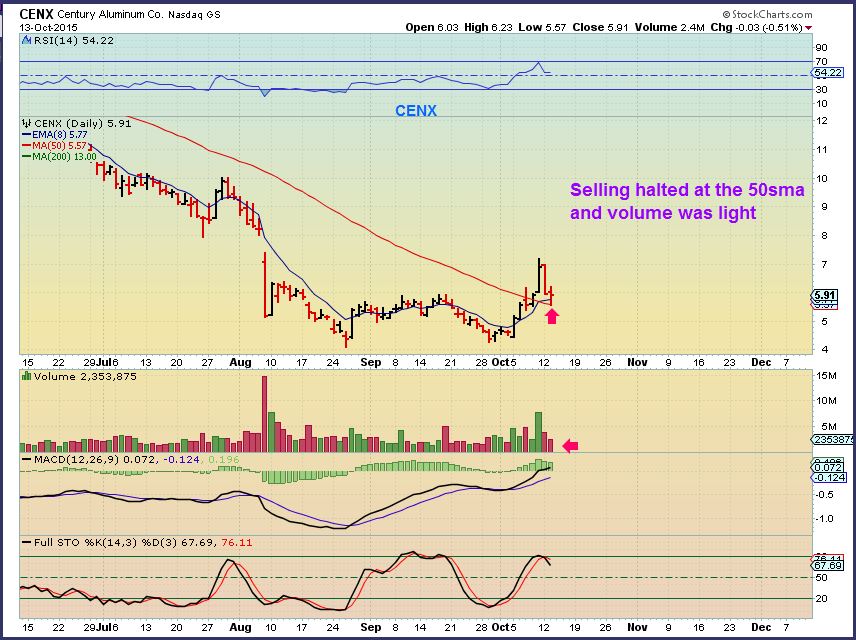This screenshot has height=640, width=856.
Task: Click the CENX (Daily) 5.91 legend entry
Action: [x=82, y=124]
